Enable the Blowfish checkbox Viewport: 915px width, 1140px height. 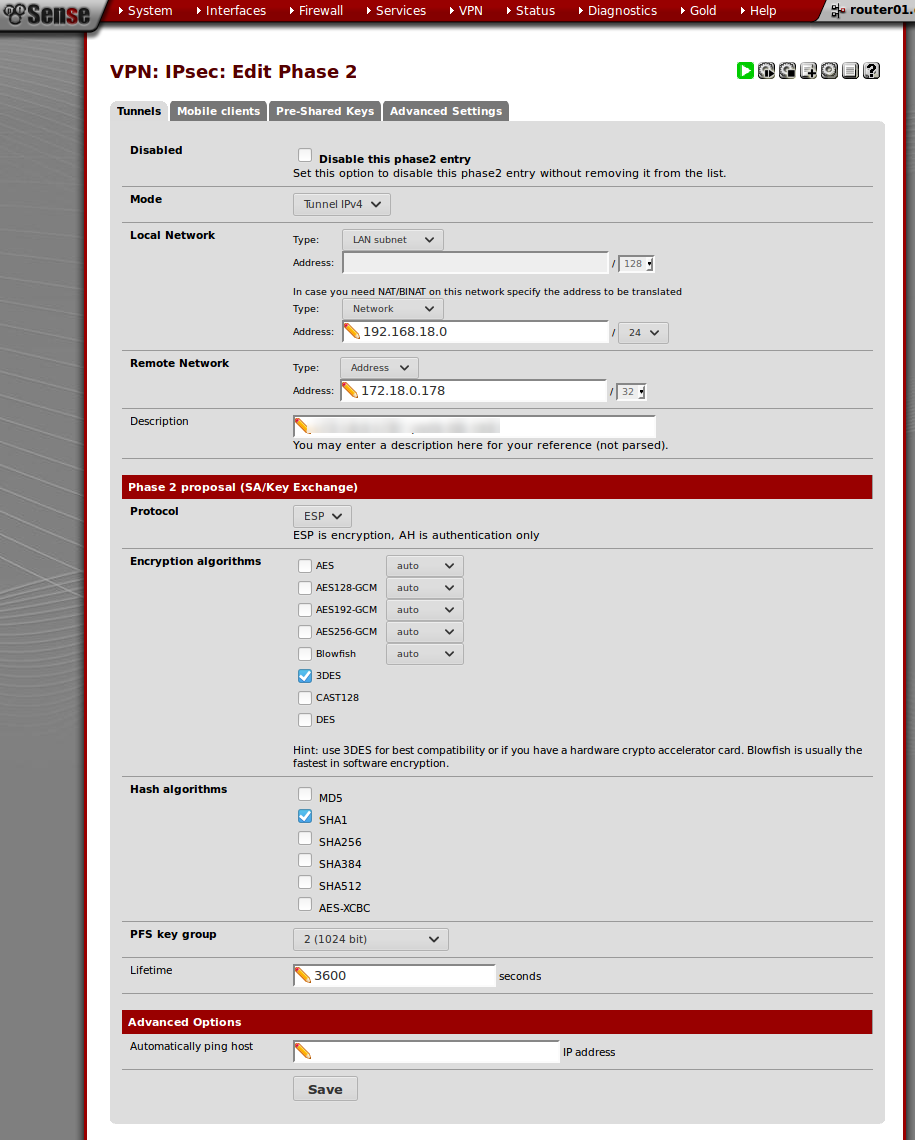tap(305, 654)
